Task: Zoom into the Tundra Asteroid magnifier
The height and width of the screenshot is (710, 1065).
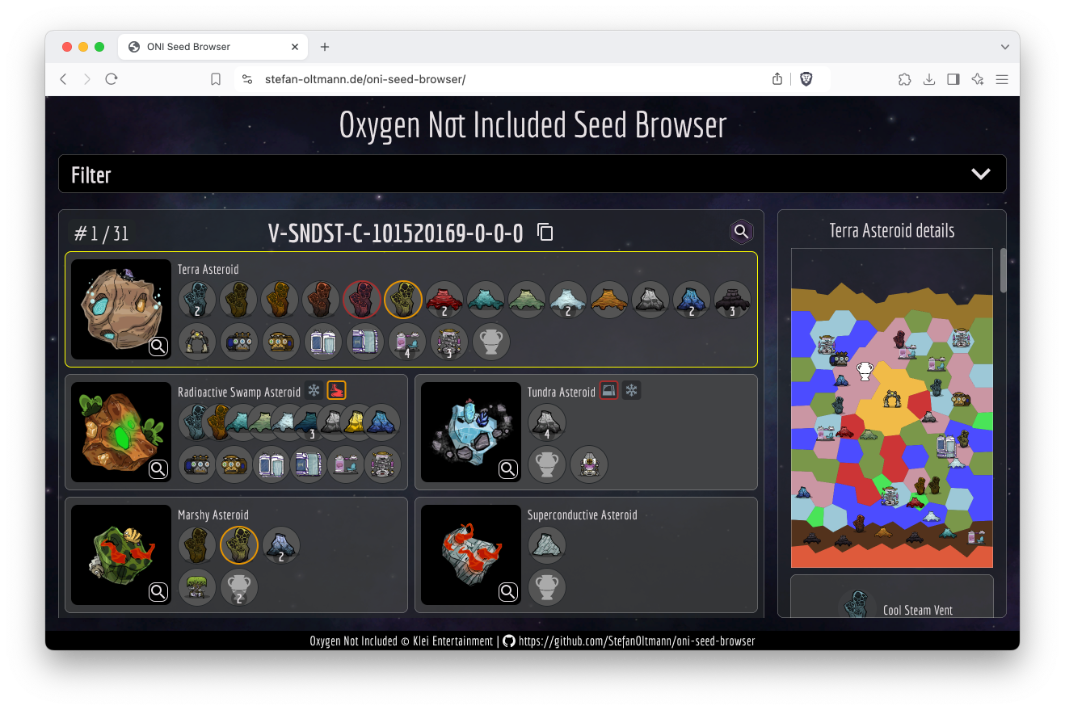Action: coord(508,469)
